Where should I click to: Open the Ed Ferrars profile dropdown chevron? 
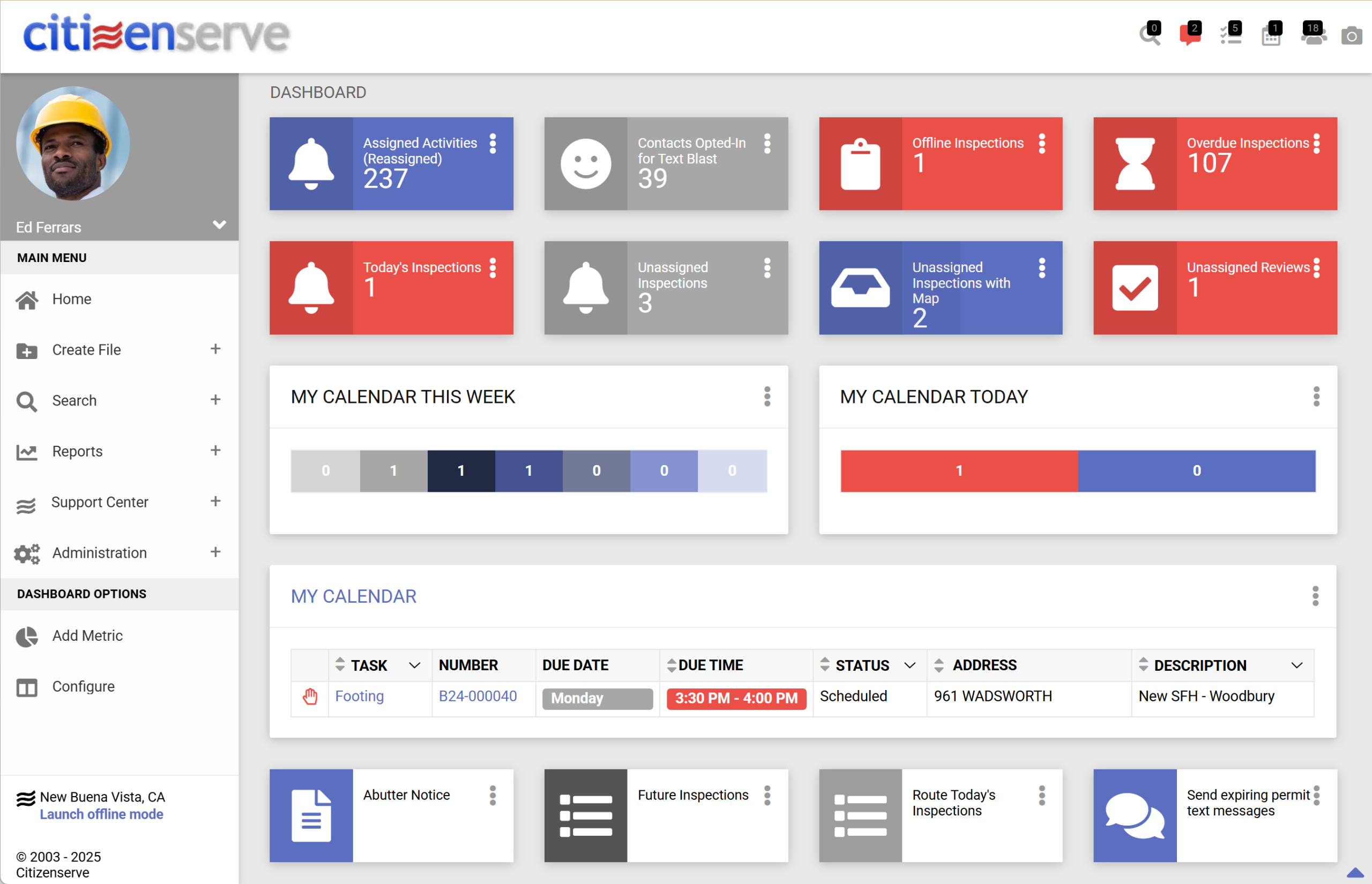219,224
